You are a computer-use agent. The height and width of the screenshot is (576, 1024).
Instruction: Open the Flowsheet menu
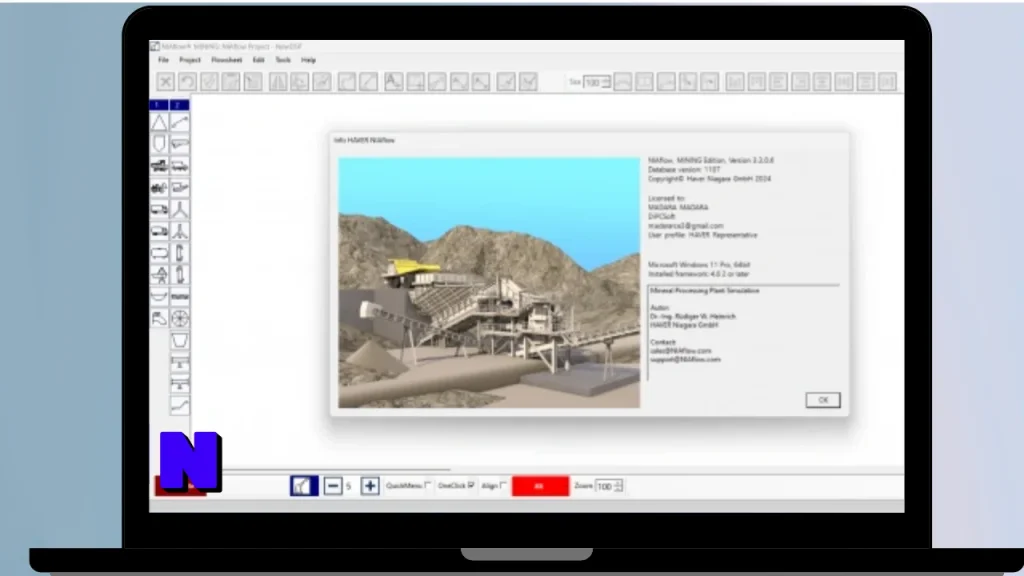coord(227,60)
